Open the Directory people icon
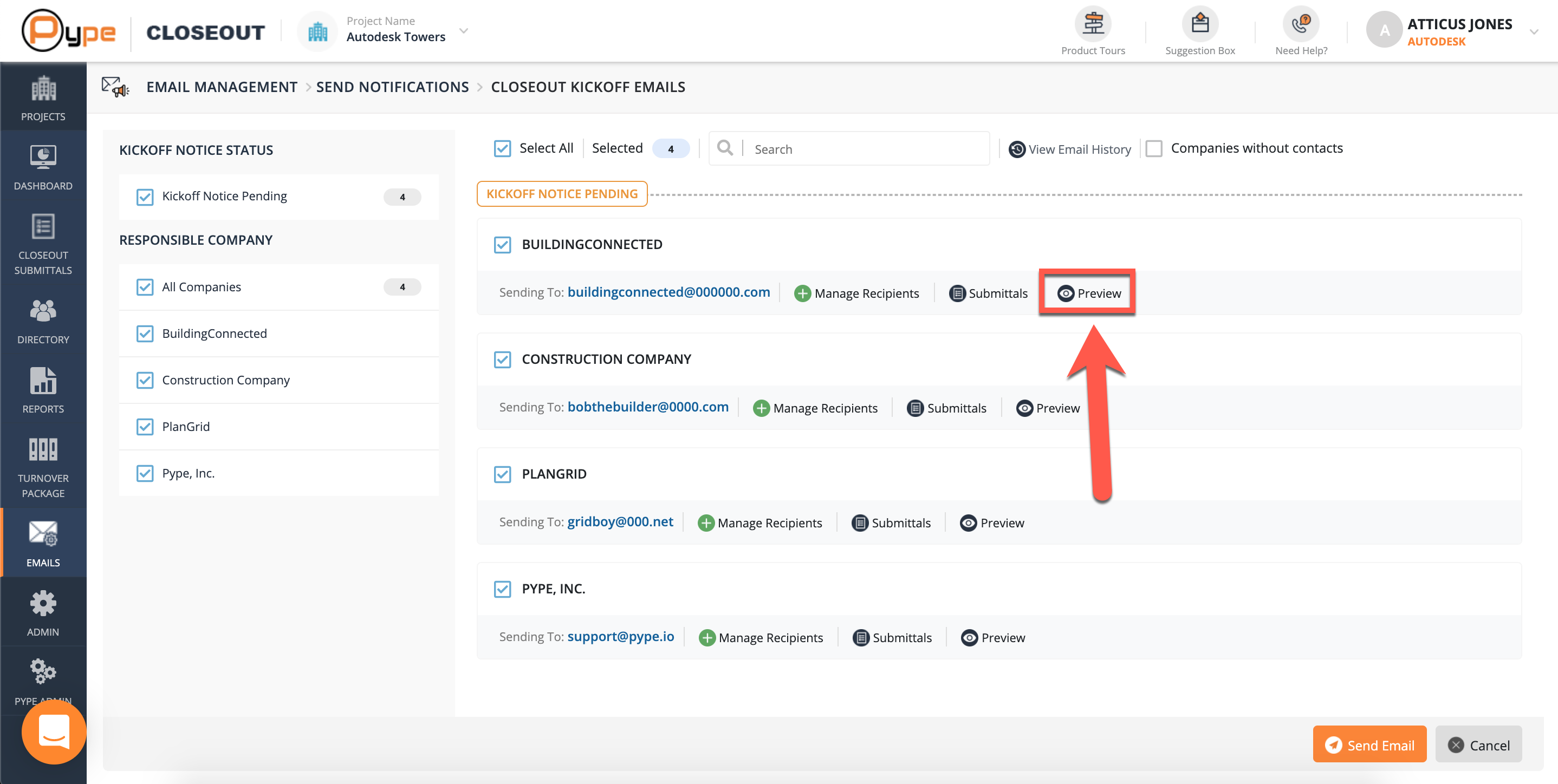The width and height of the screenshot is (1558, 784). [x=43, y=311]
